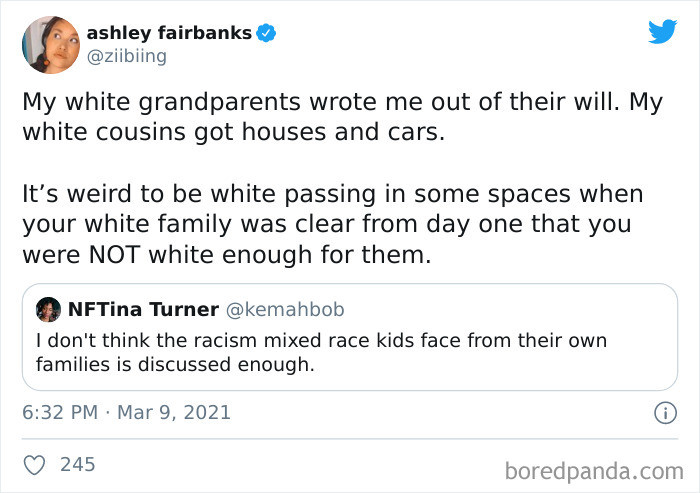This screenshot has width=700, height=493.
Task: Click the boredpanda.com watermark
Action: click(596, 469)
